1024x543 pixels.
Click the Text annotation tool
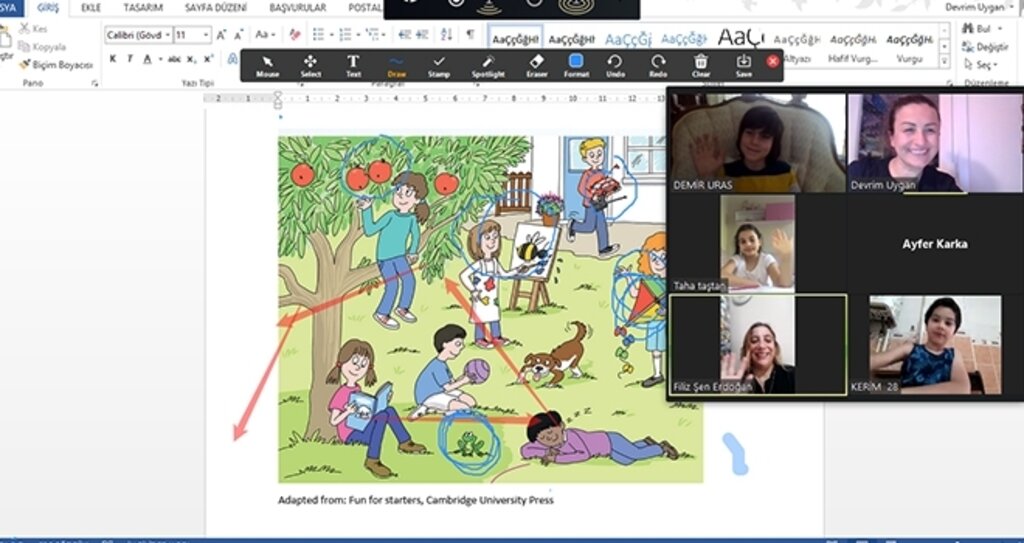click(x=353, y=65)
